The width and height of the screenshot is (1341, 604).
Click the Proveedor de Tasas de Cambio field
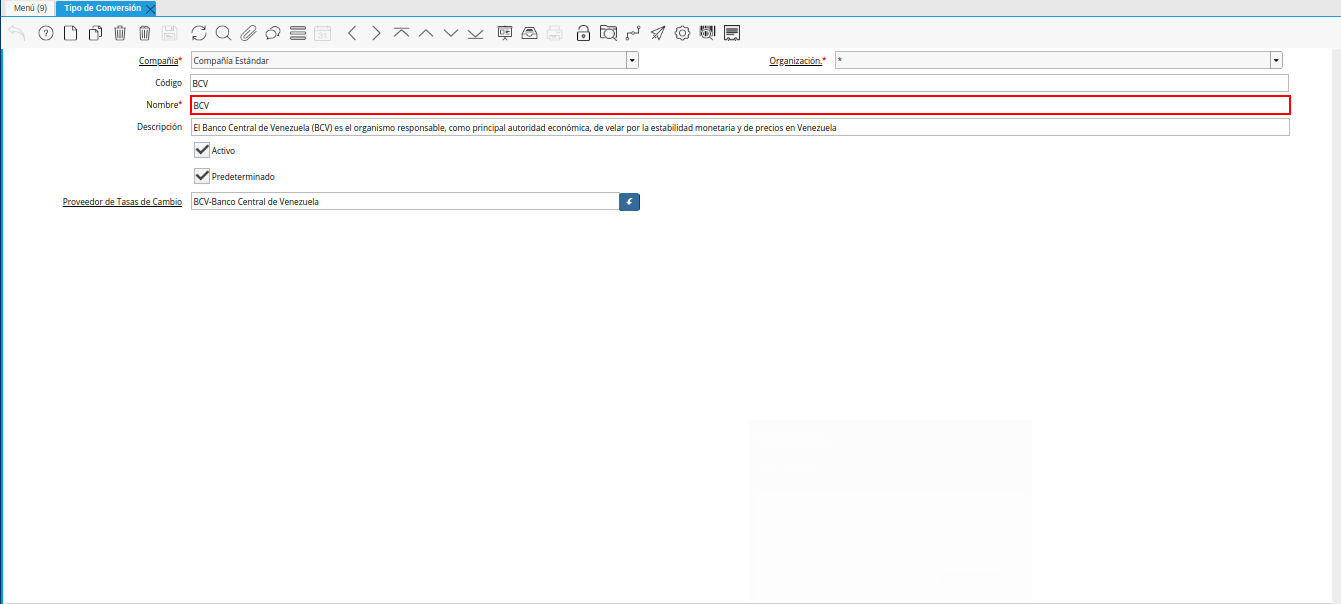(404, 201)
